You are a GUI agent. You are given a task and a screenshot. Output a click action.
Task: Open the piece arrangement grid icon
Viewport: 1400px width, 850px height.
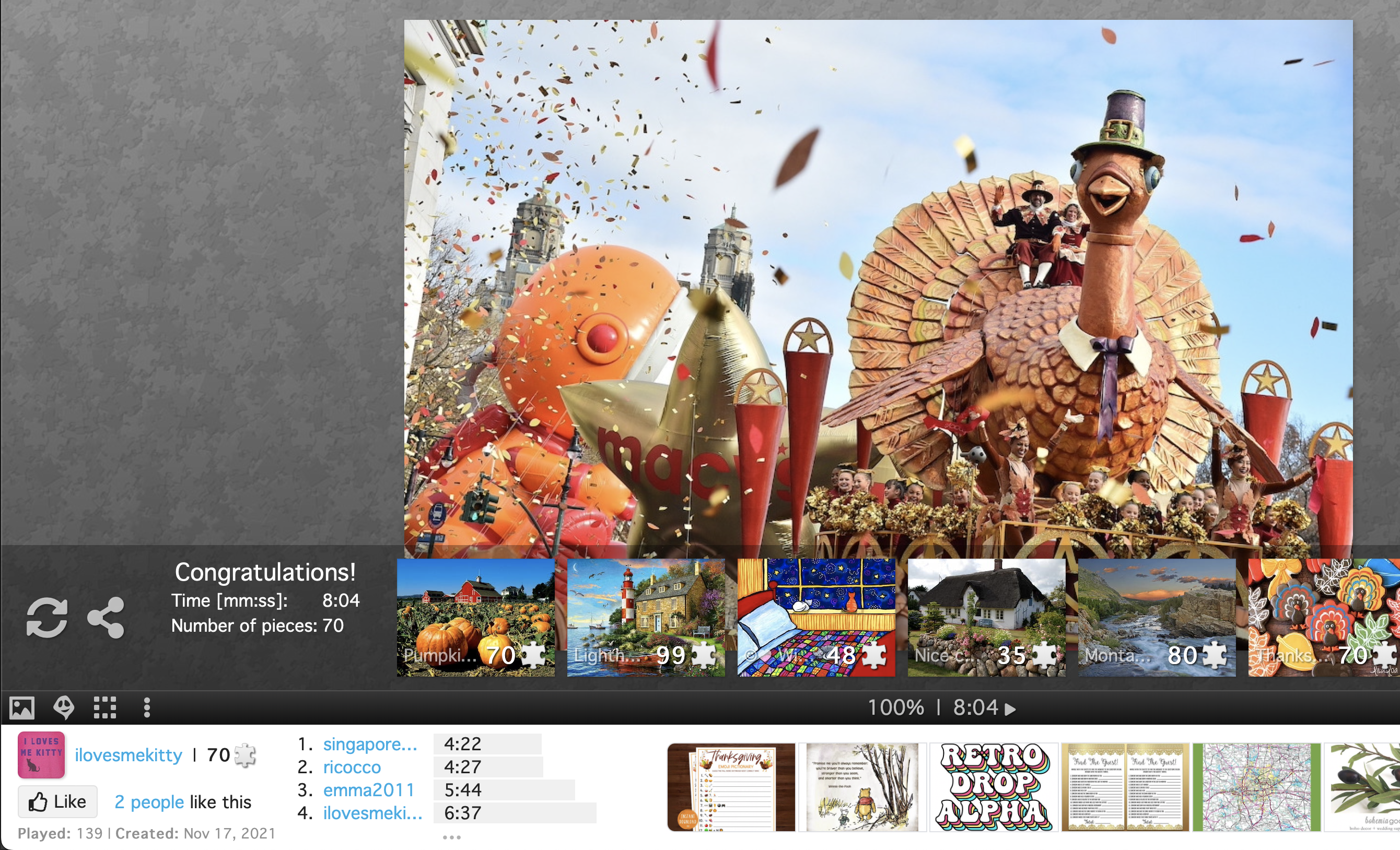(105, 707)
